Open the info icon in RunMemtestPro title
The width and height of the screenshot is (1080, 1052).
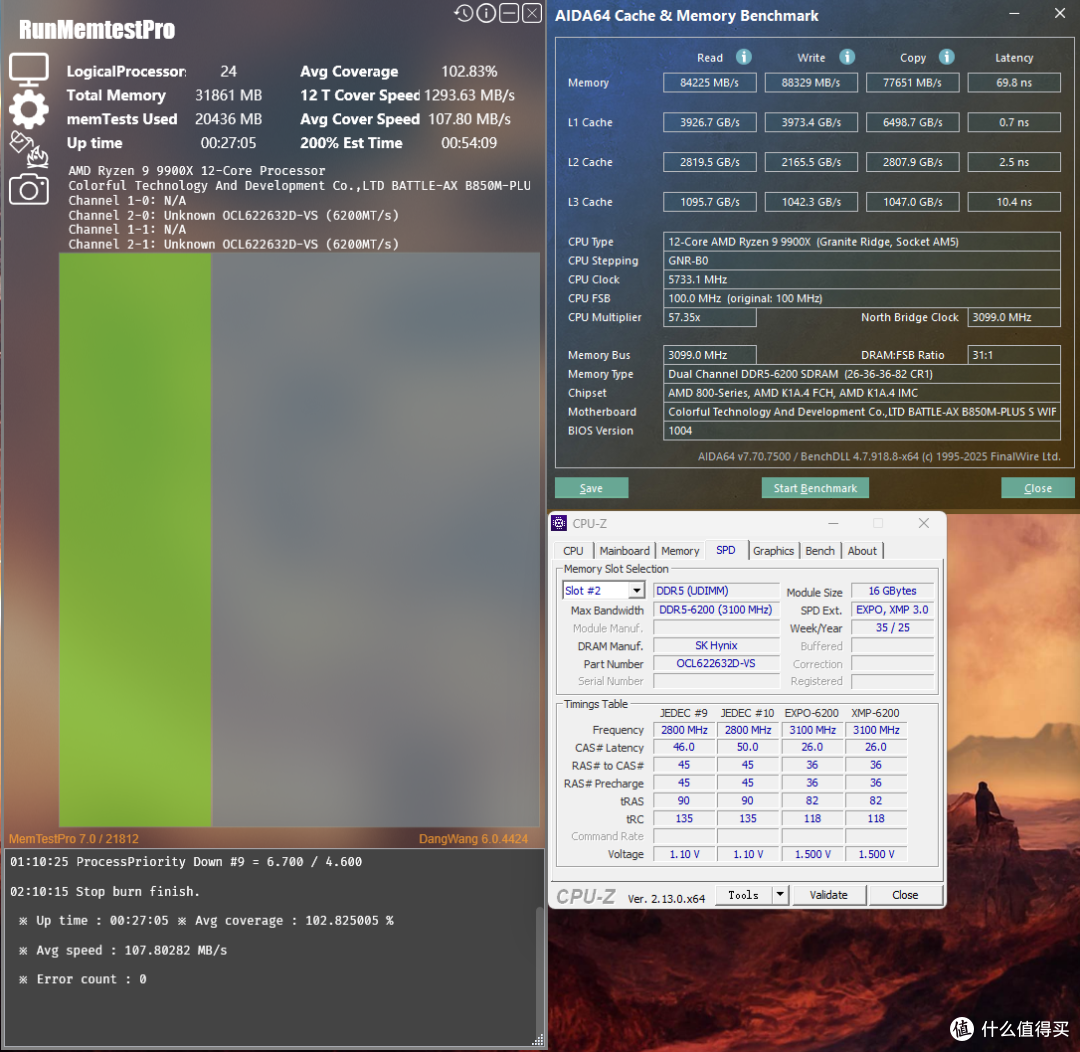coord(486,13)
